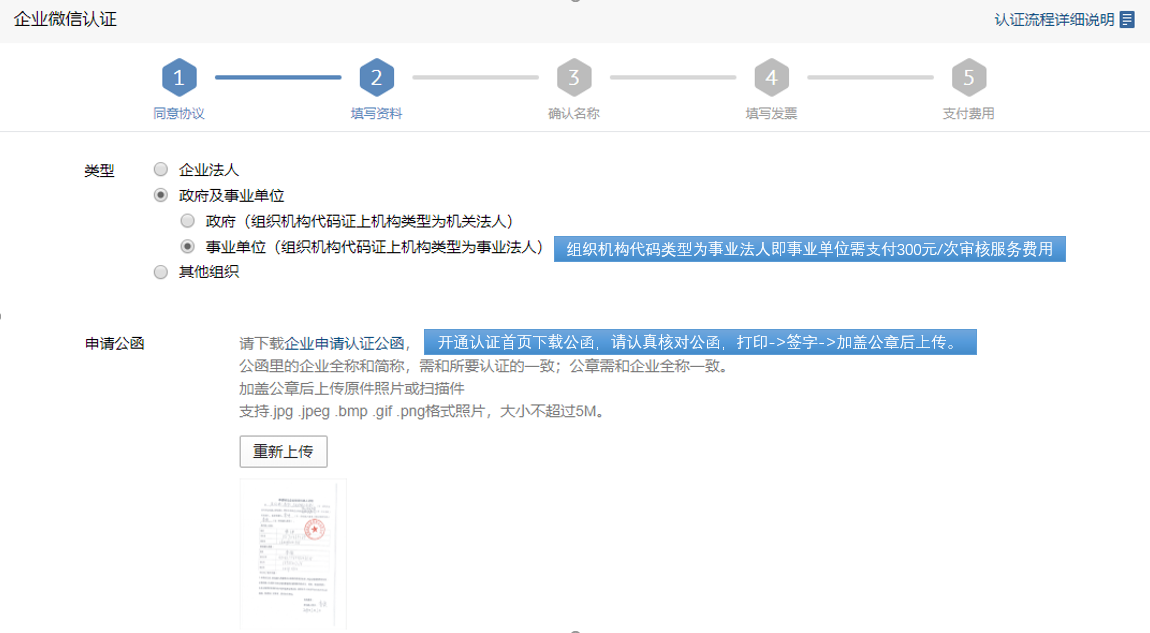1150x633 pixels.
Task: Click the line about .jpg .jpeg .bmp formats
Action: [423, 411]
